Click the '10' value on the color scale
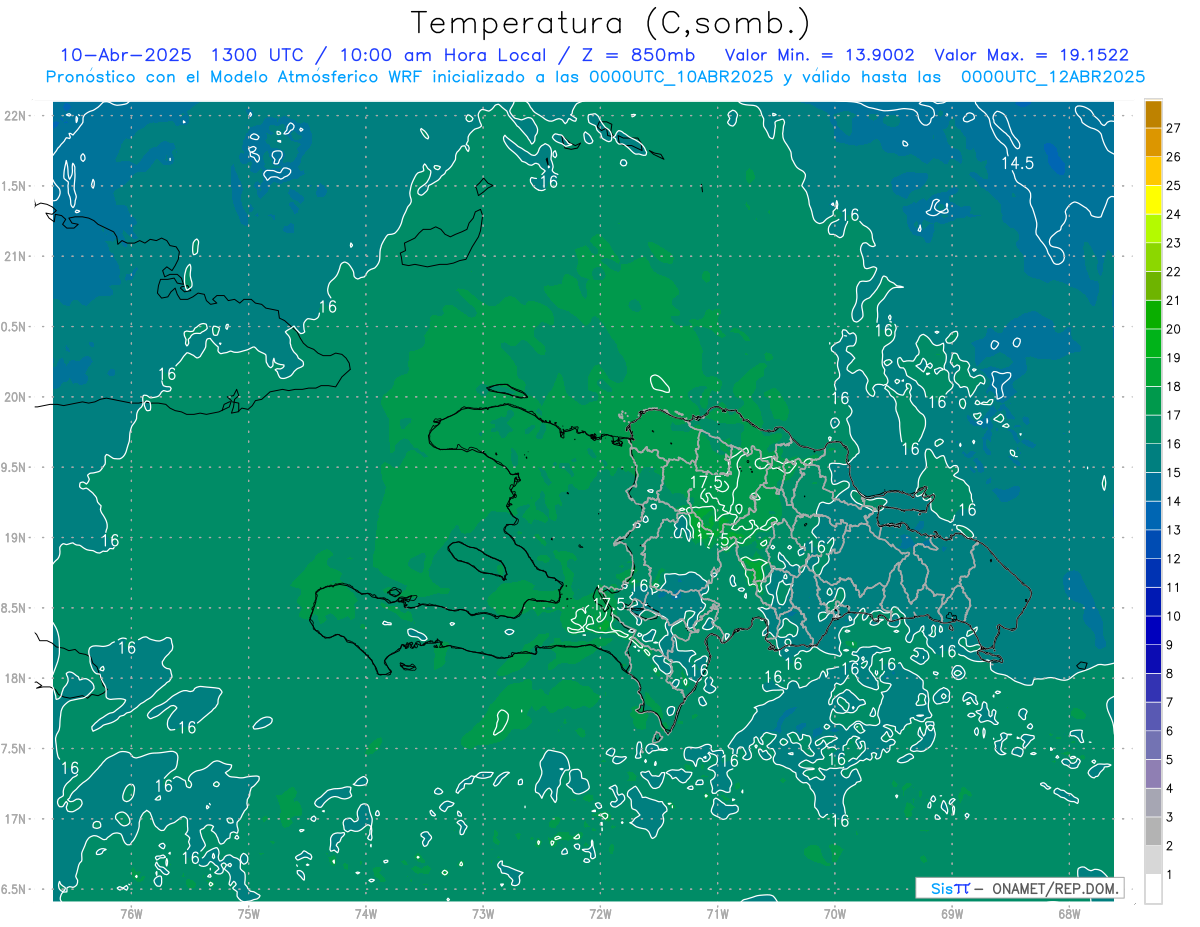 pos(1174,616)
